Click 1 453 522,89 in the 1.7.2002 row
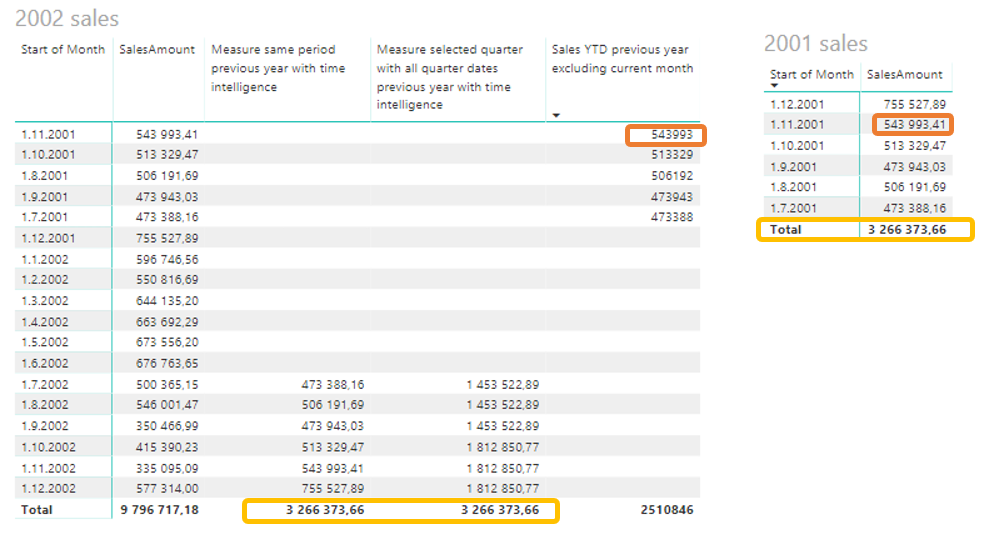This screenshot has height=539, width=984. tap(503, 384)
